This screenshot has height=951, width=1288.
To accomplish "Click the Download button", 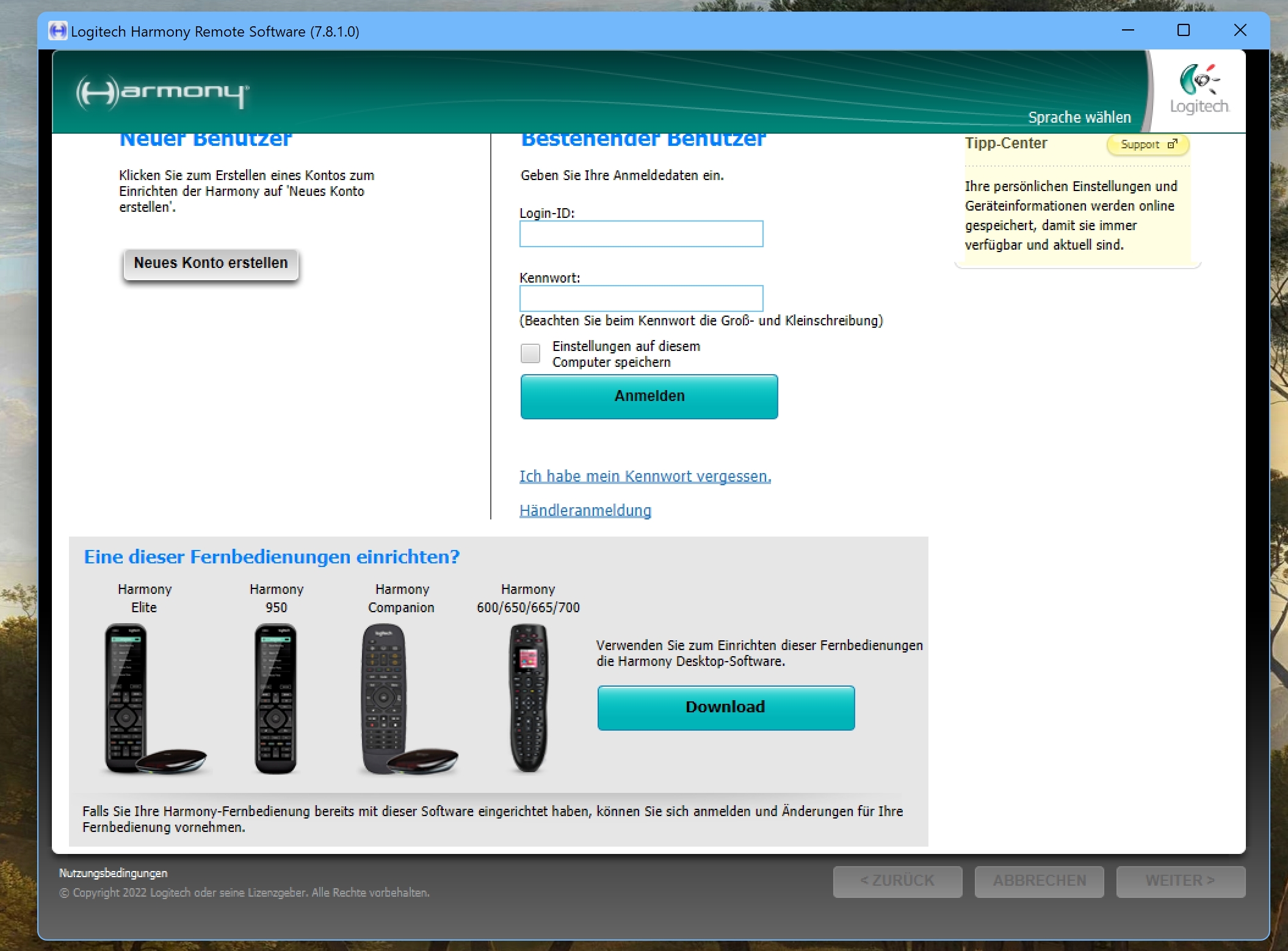I will point(726,707).
